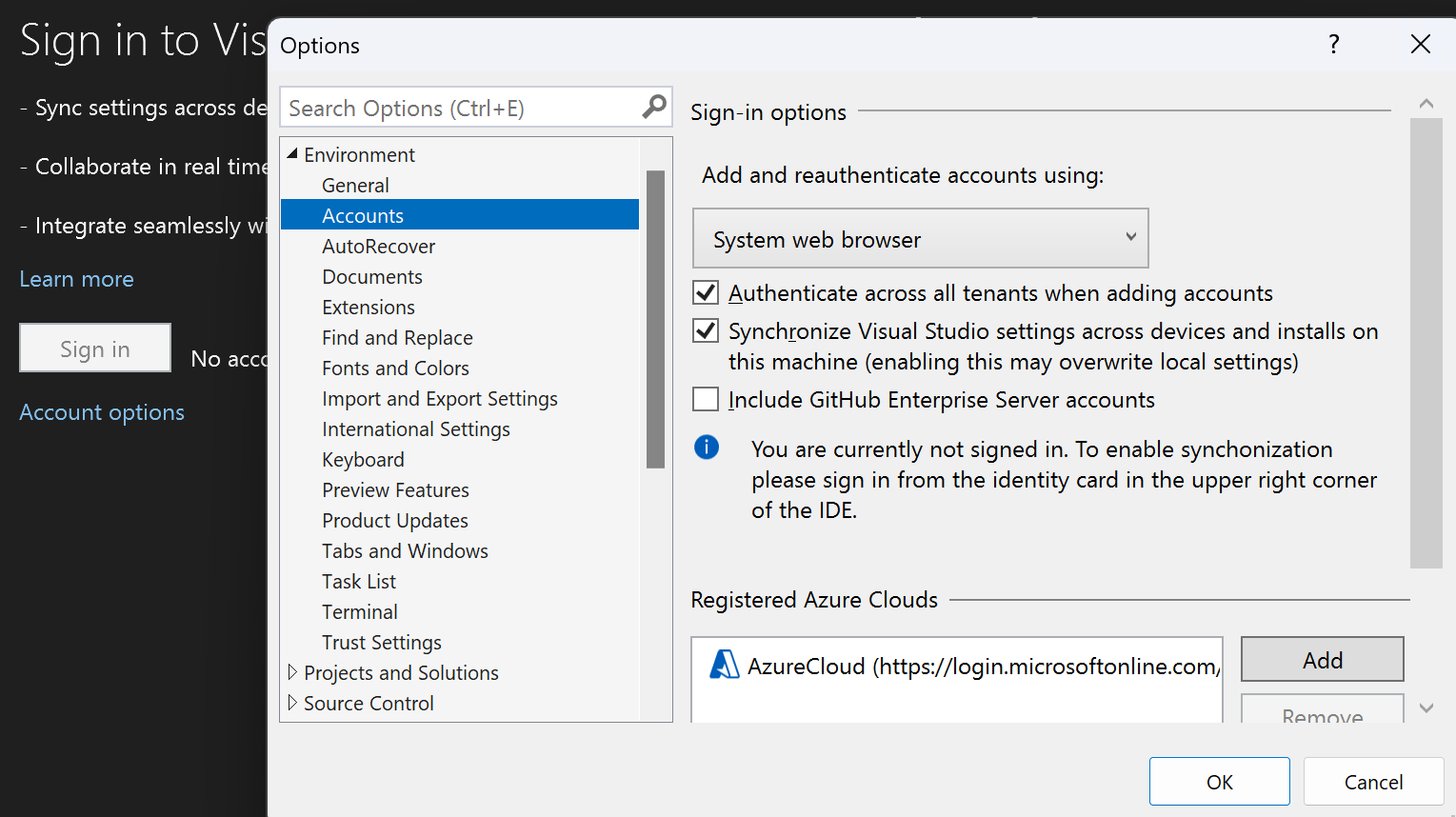Collapse the Environment tree node
Screen dimensions: 1456x817
tap(292, 153)
